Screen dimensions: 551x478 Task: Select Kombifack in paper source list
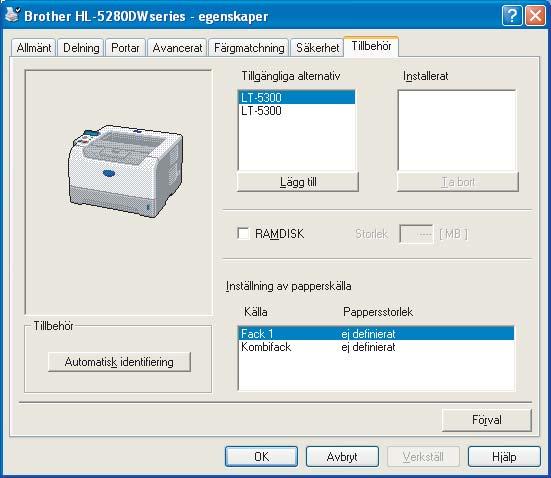[376, 347]
